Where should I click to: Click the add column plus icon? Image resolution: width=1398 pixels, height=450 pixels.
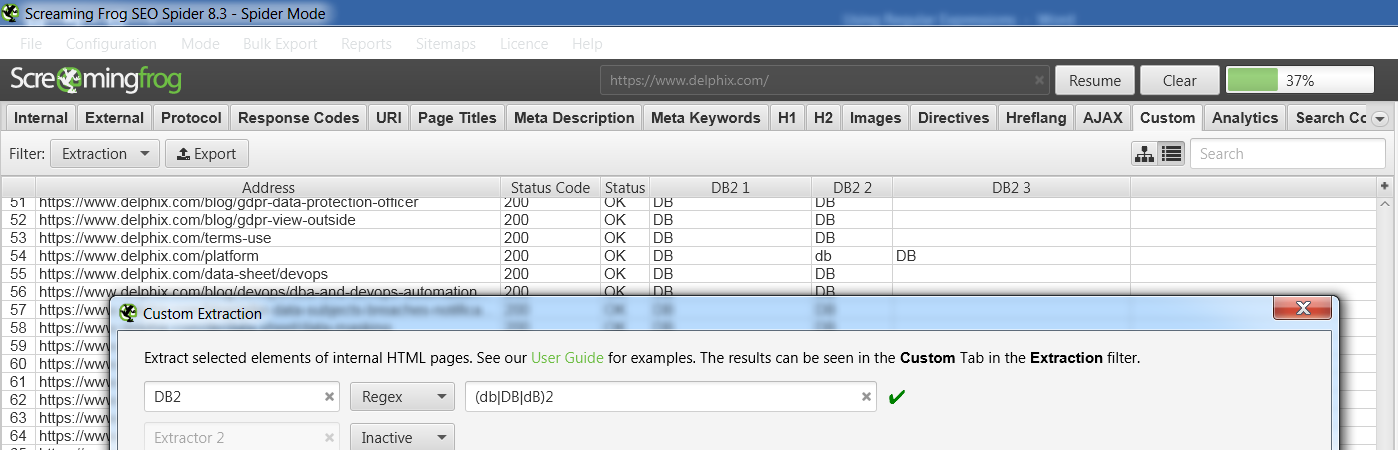[x=1384, y=187]
